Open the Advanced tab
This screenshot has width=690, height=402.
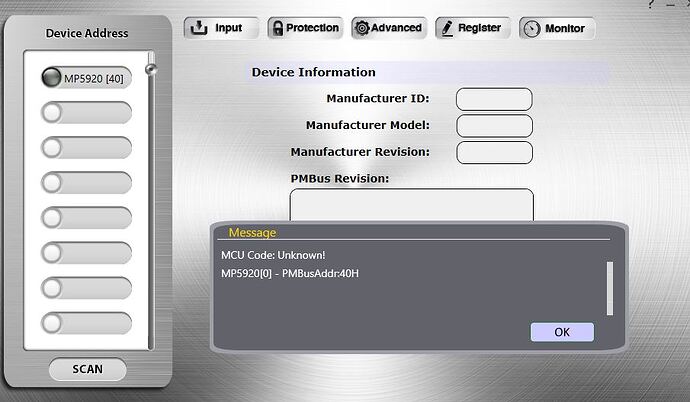click(x=389, y=28)
